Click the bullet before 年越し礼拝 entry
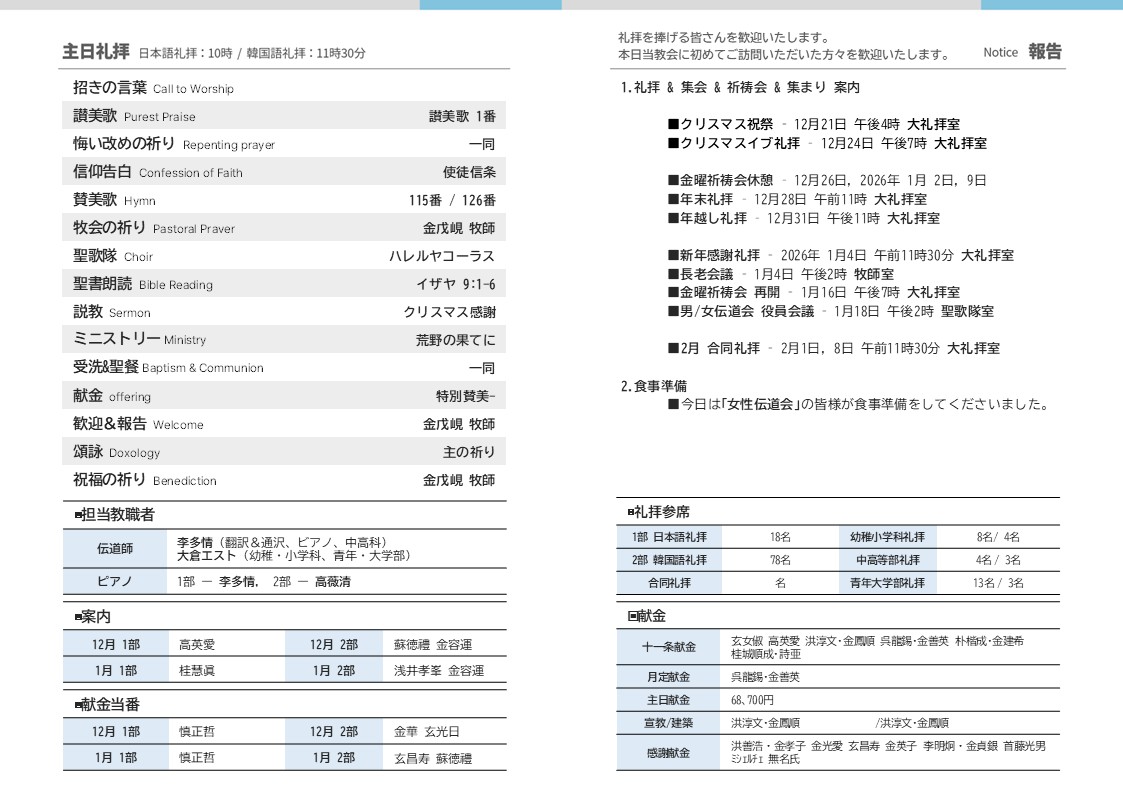1123x794 pixels. click(673, 218)
